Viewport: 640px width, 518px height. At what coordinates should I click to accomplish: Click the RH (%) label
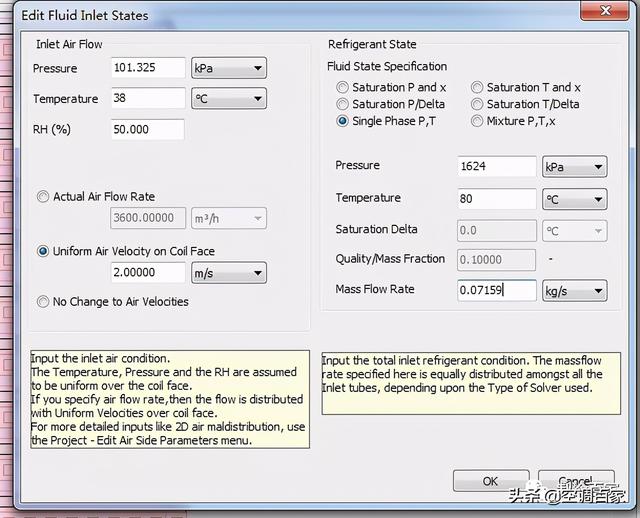[51, 129]
